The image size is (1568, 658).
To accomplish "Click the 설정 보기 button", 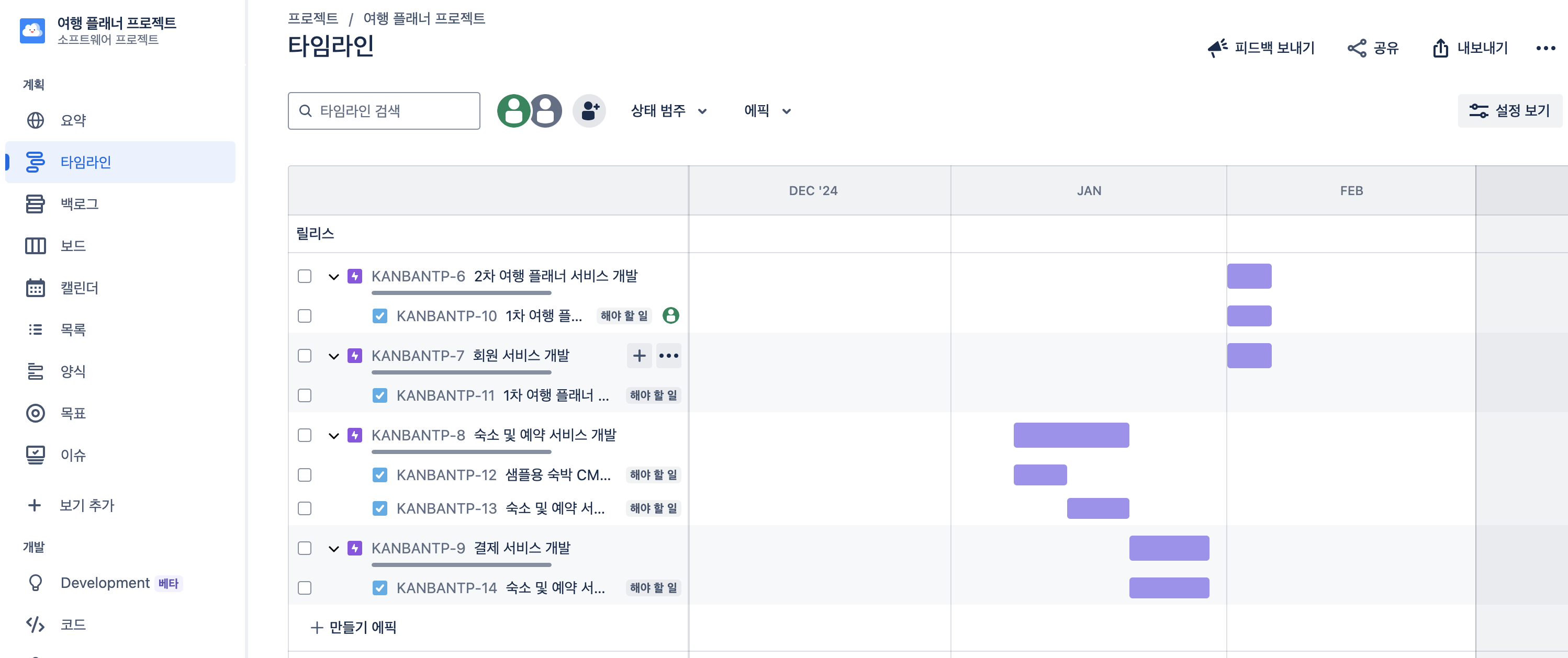I will pos(1509,111).
